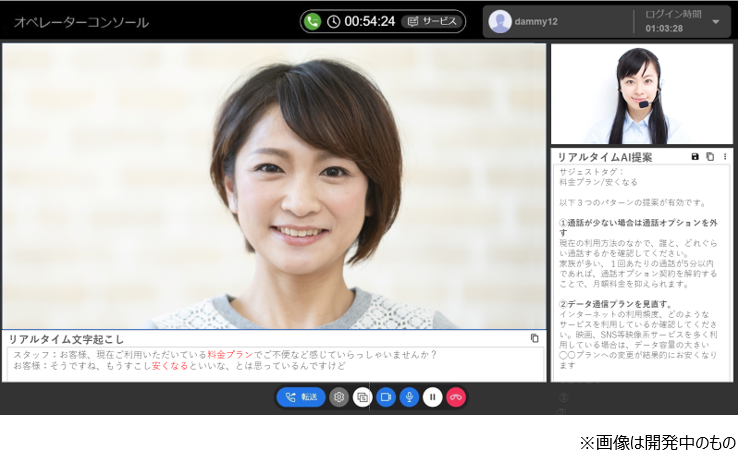The height and width of the screenshot is (458, 738).
Task: Expand the login time dropdown arrow
Action: [x=715, y=22]
